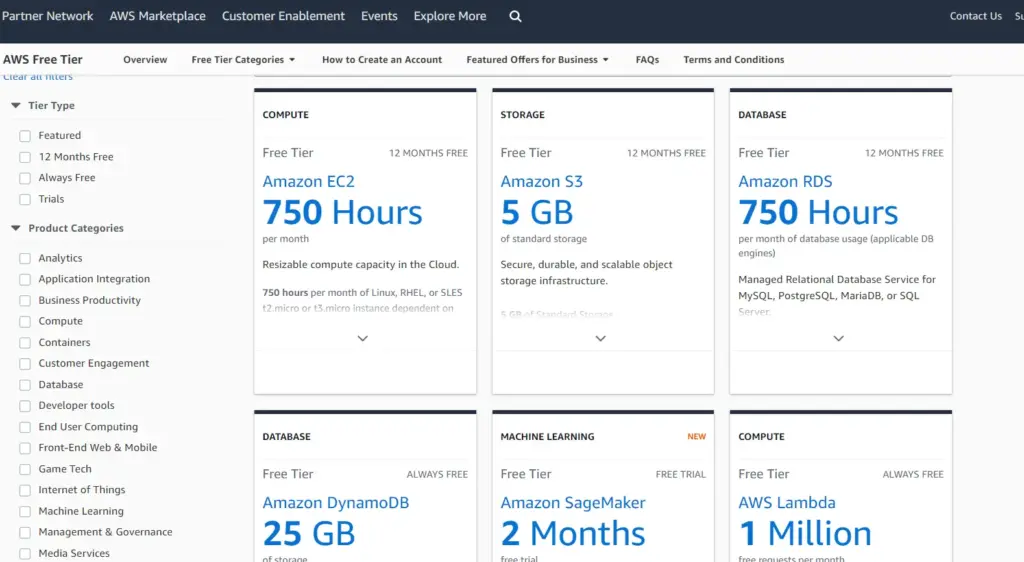The image size is (1024, 562).
Task: Check Application Integration category
Action: 25,279
